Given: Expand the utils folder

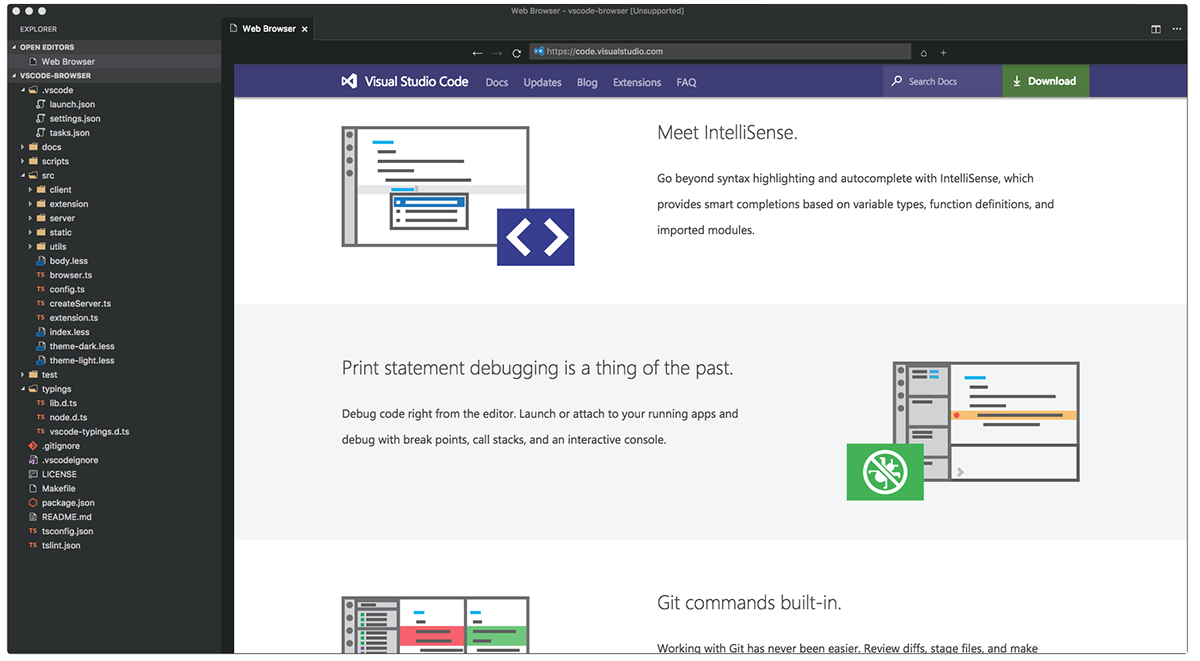Looking at the screenshot, I should click(x=58, y=246).
